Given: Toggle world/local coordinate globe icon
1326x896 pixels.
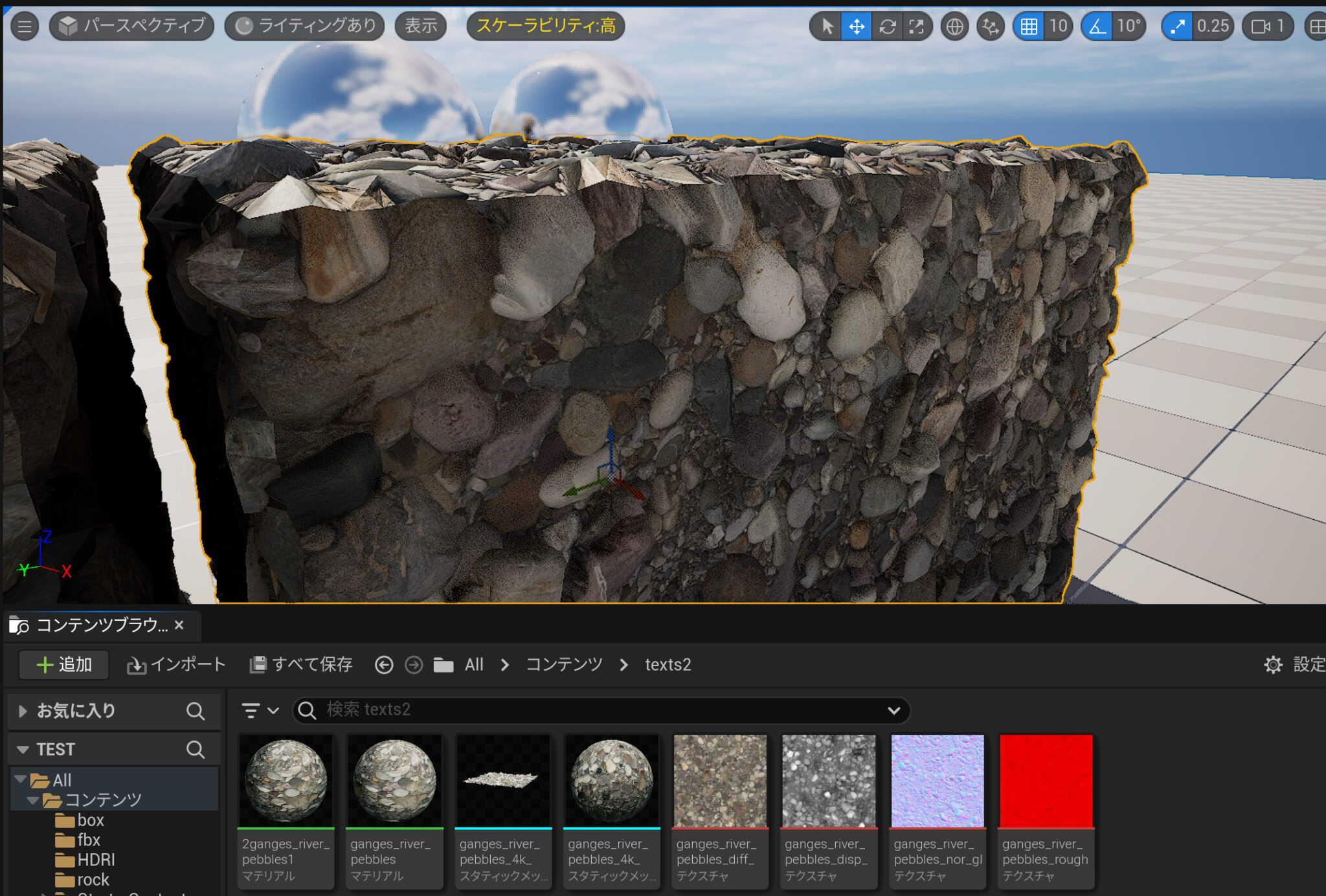Looking at the screenshot, I should tap(954, 27).
